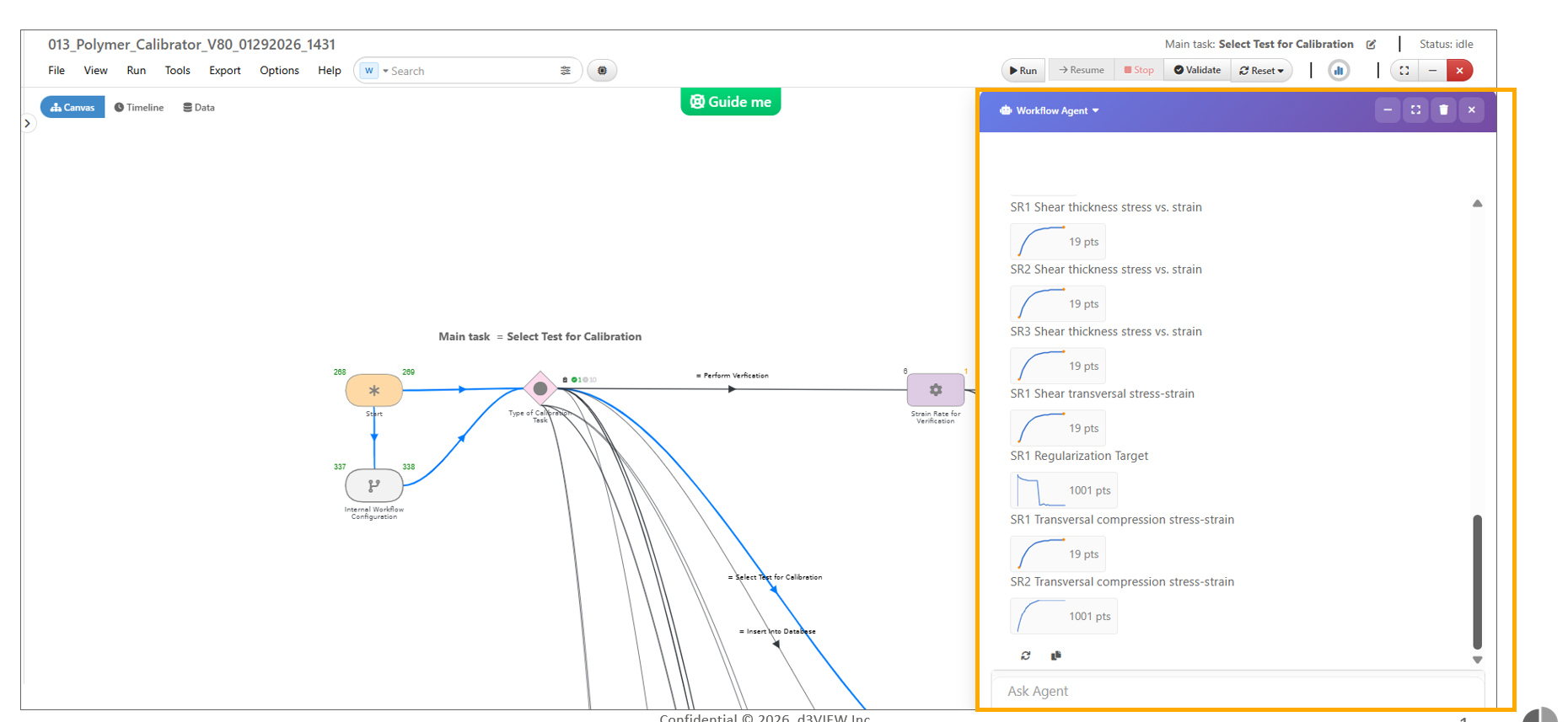This screenshot has height=722, width=1568.
Task: Click the refresh icon below agent response
Action: pyautogui.click(x=1025, y=655)
